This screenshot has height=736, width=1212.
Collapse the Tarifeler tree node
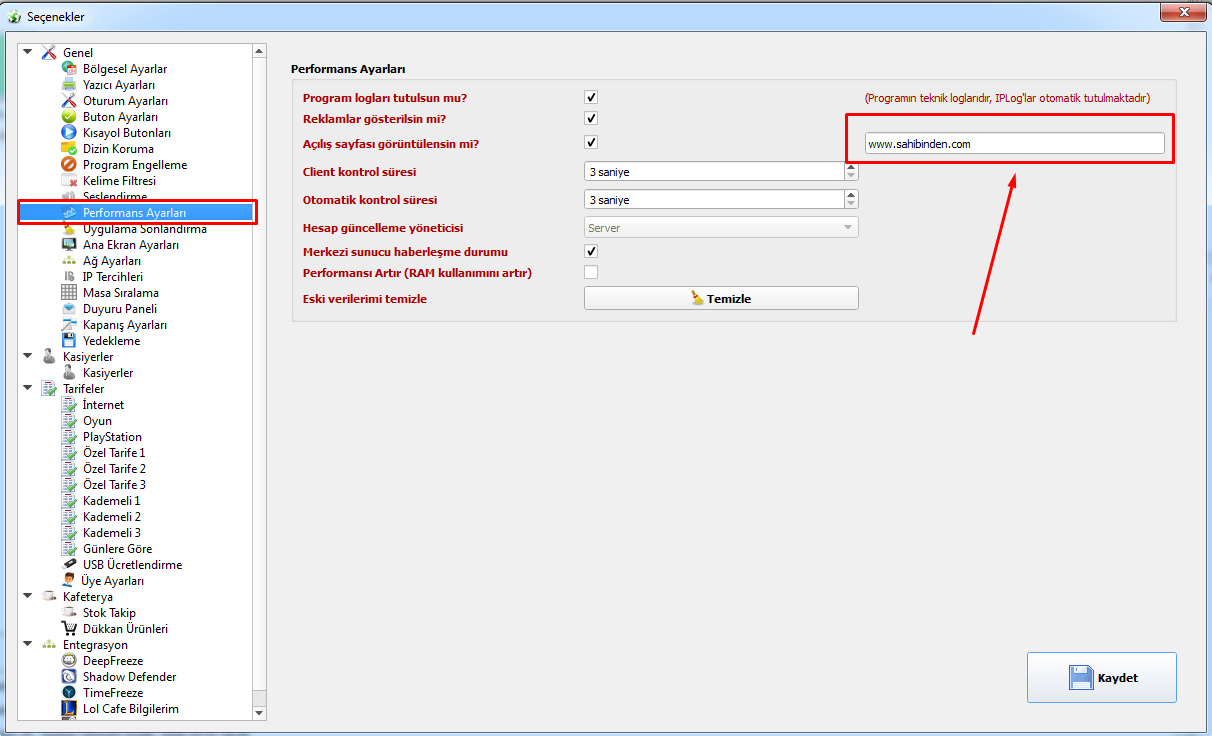click(x=27, y=388)
